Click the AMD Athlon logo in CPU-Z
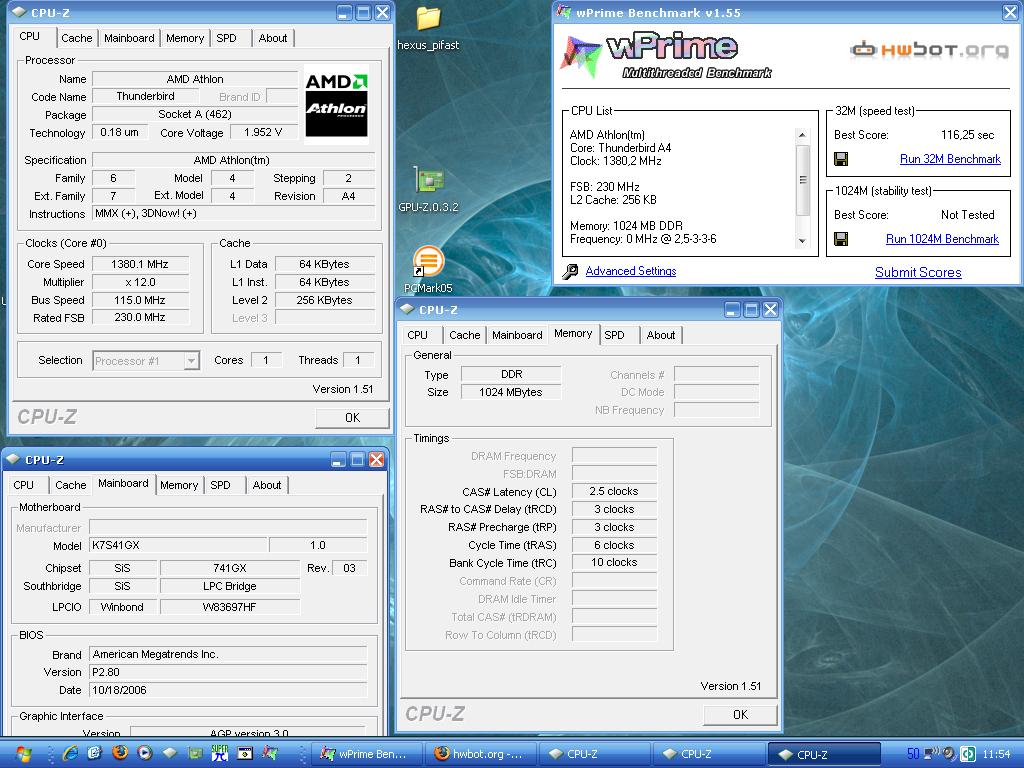The width and height of the screenshot is (1024, 768). (x=336, y=104)
